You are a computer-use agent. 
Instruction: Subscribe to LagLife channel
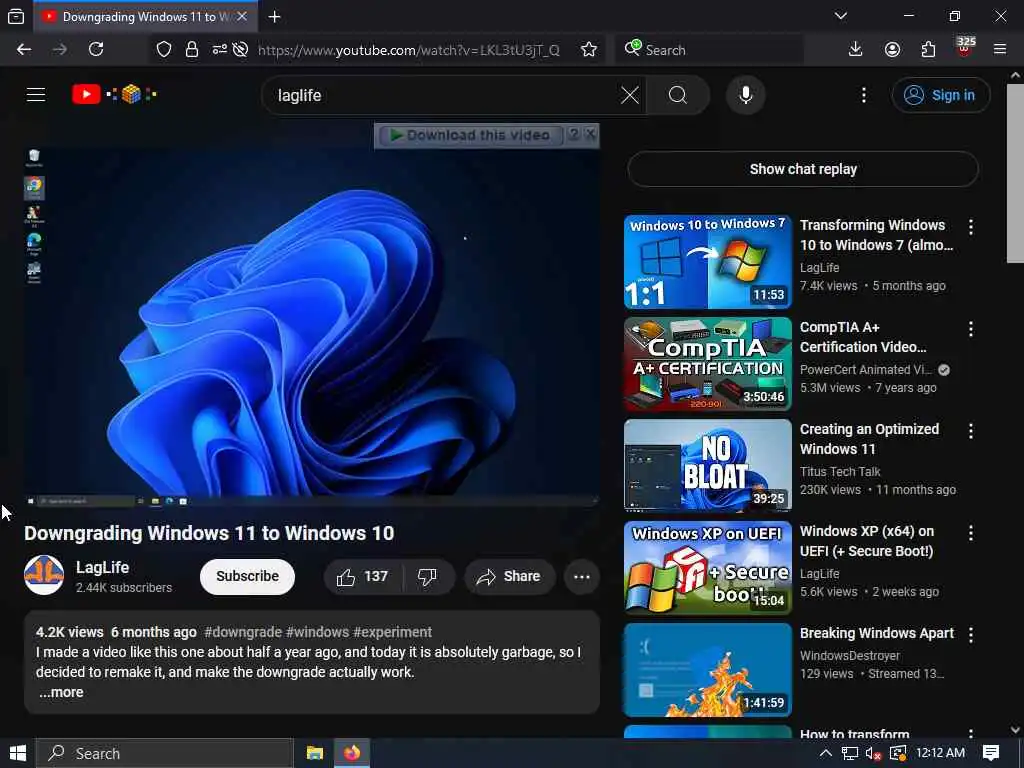[248, 577]
